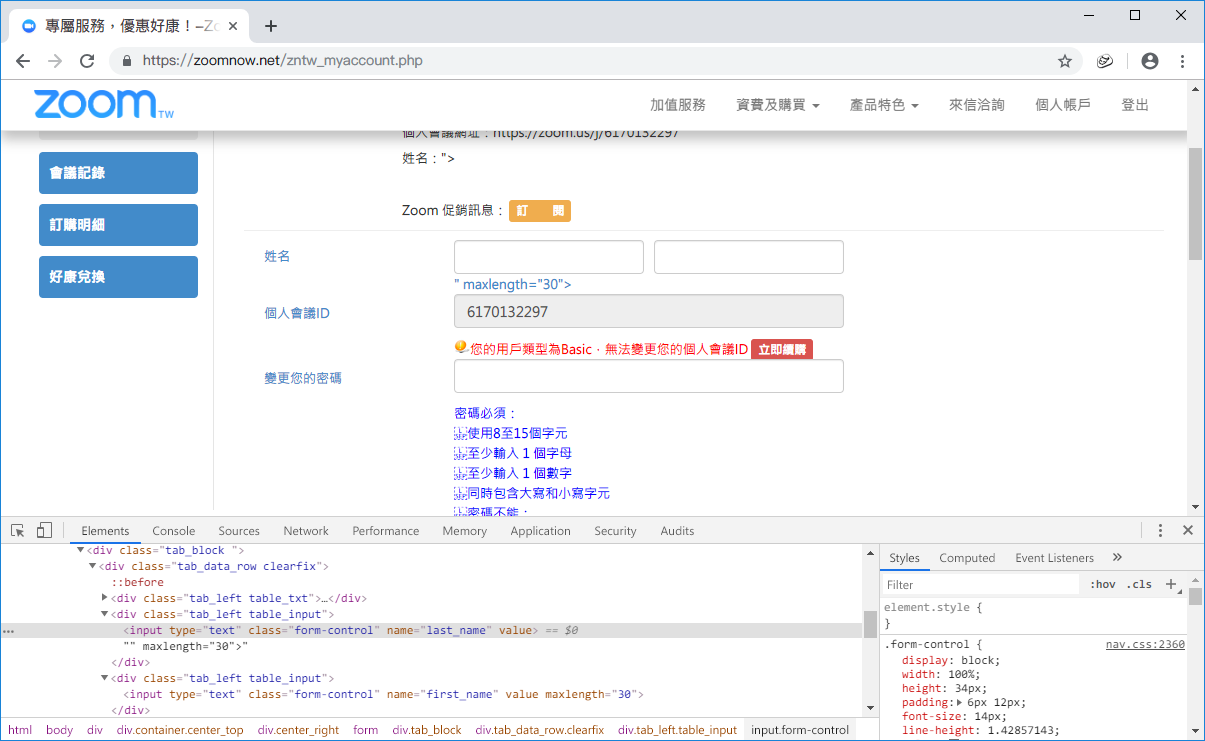Open a new browser tab
Viewport: 1205px width, 741px height.
(270, 26)
